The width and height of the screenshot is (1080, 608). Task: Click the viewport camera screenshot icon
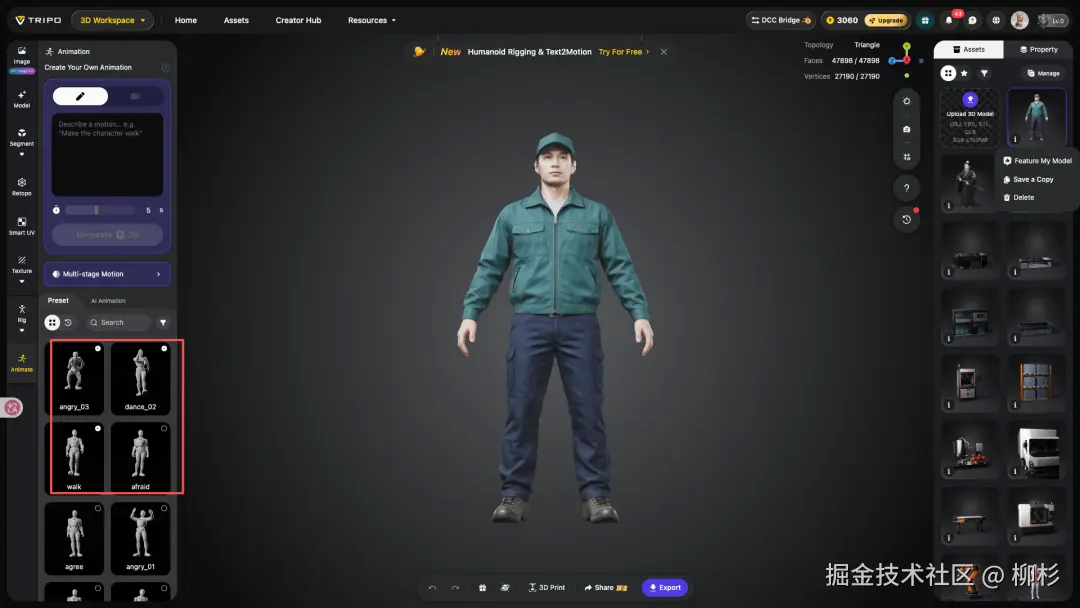[x=906, y=129]
